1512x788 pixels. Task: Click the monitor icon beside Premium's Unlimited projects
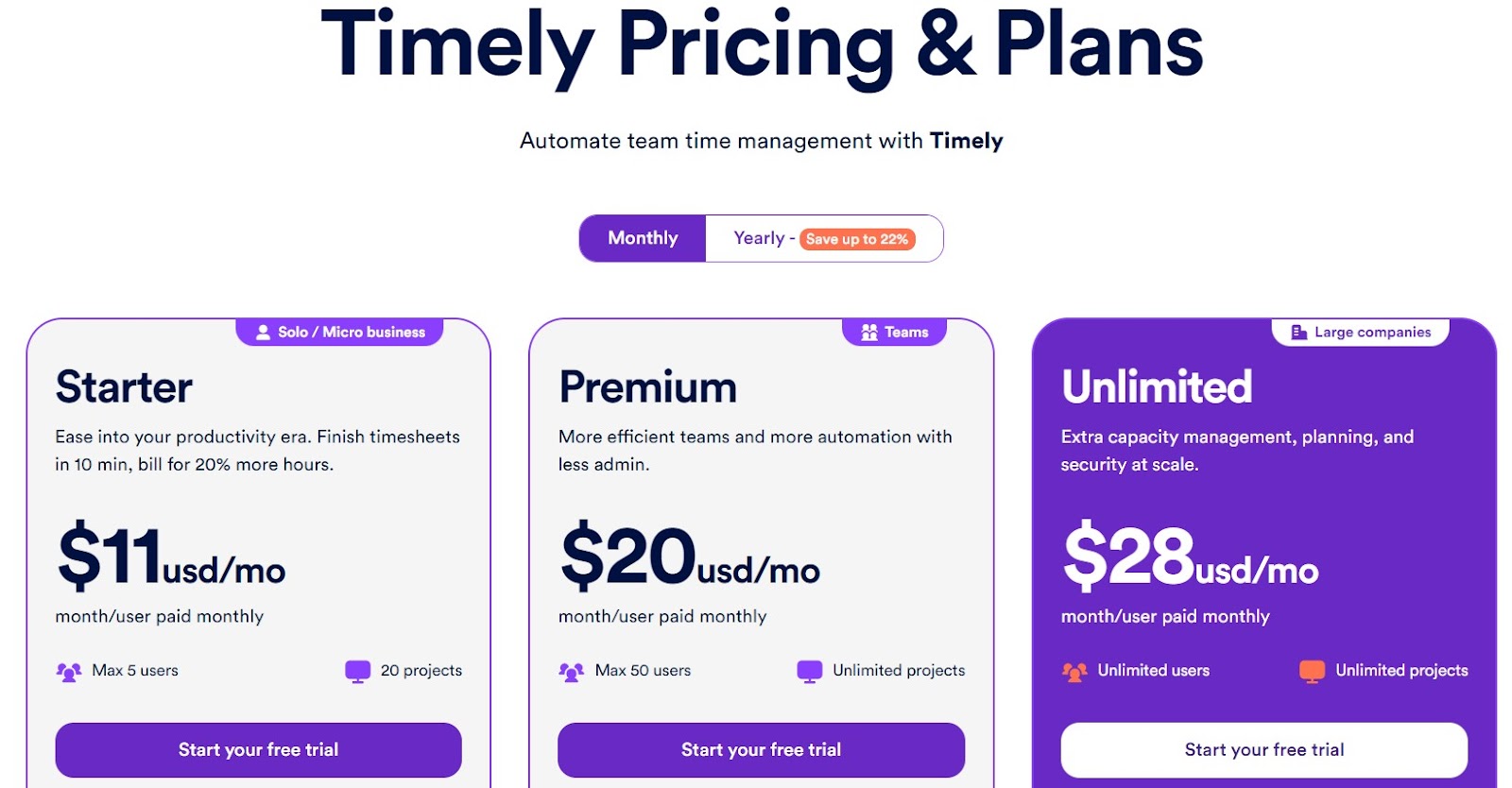tap(810, 671)
